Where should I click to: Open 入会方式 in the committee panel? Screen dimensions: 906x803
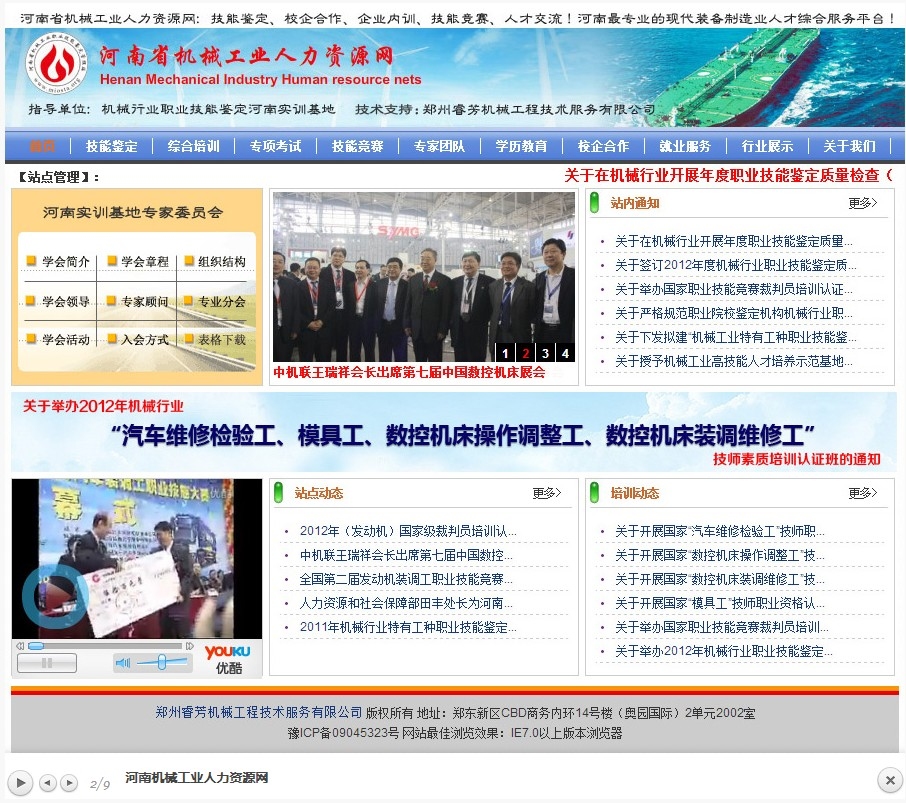pos(144,340)
